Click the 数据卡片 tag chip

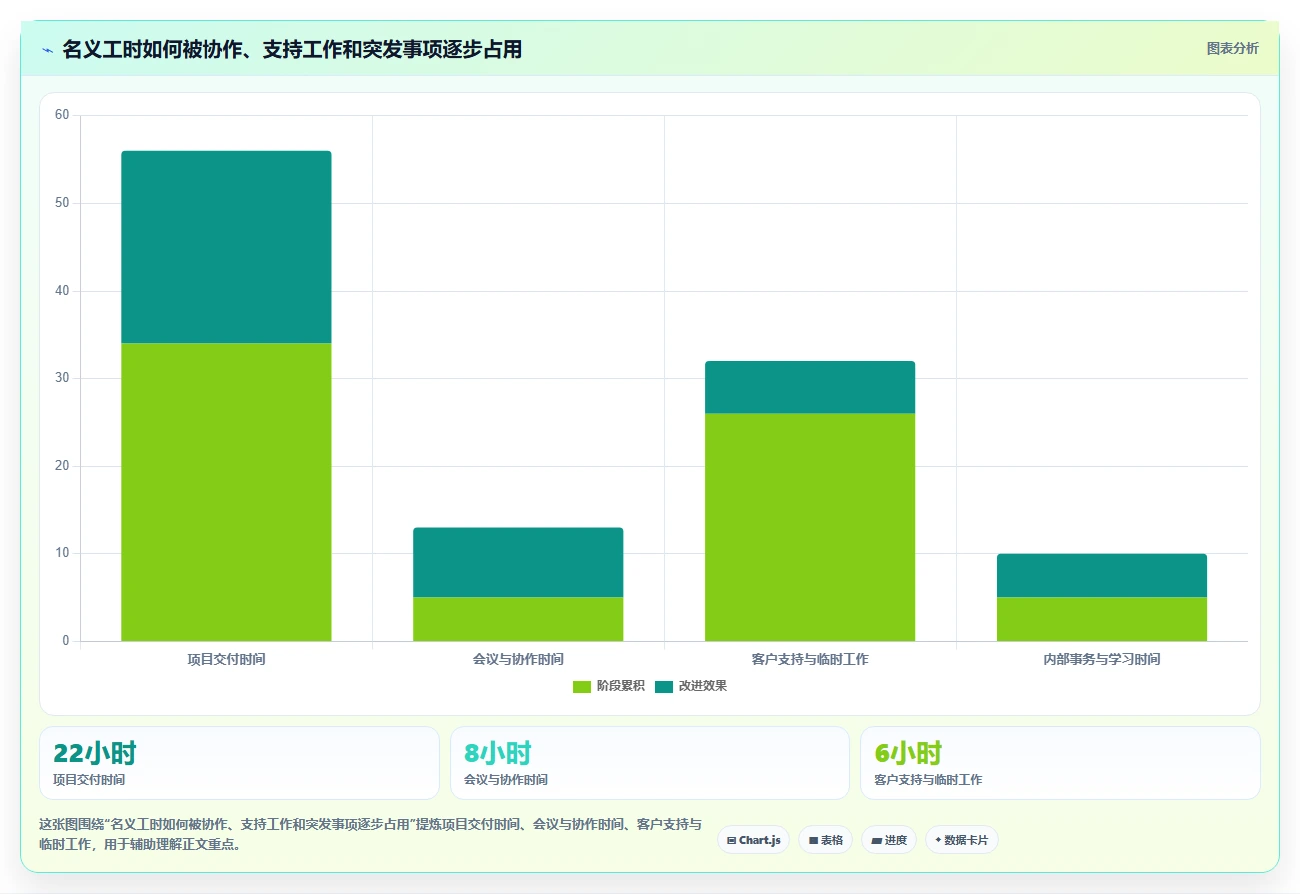[x=961, y=840]
